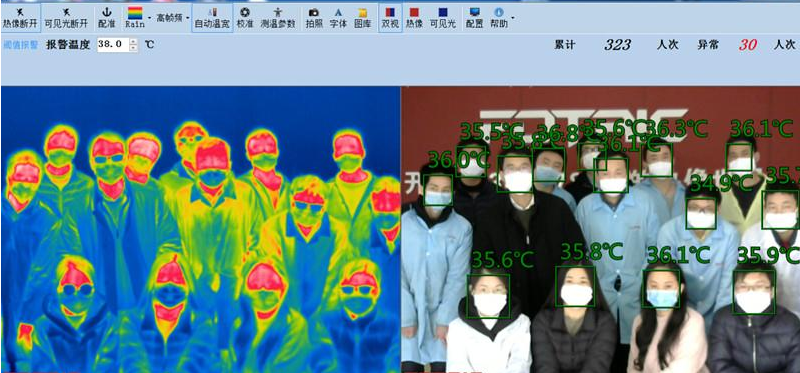Image resolution: width=800 pixels, height=373 pixels.
Task: Open 测温参数 temperature measurement parameters
Action: coord(278,18)
